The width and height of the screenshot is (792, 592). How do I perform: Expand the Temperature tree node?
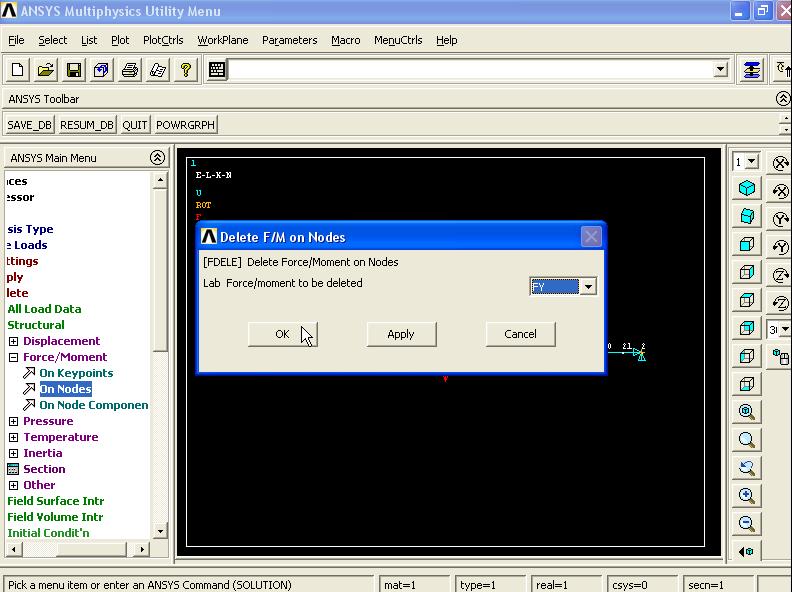(x=14, y=437)
